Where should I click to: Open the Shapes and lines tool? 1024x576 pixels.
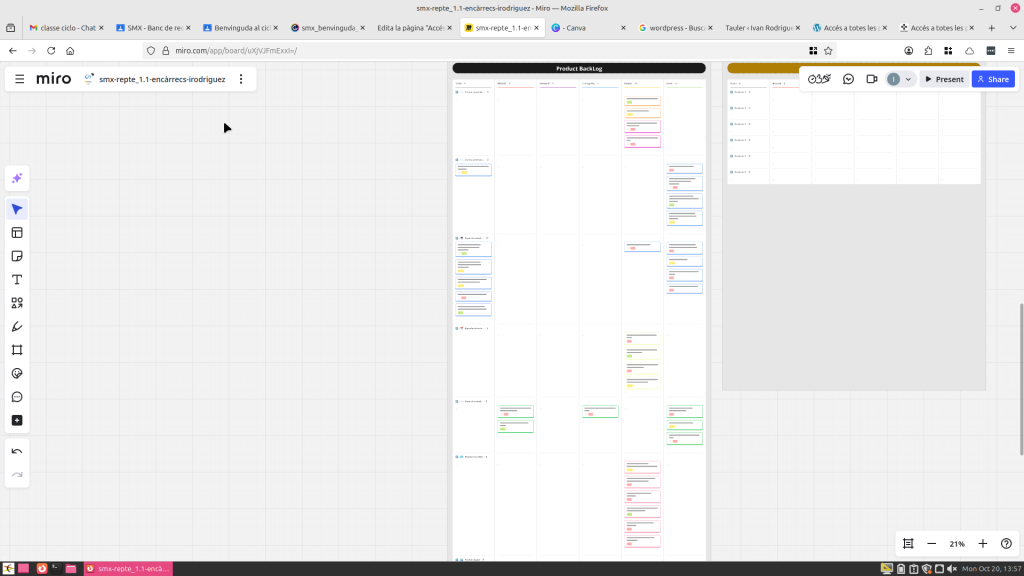[x=17, y=303]
